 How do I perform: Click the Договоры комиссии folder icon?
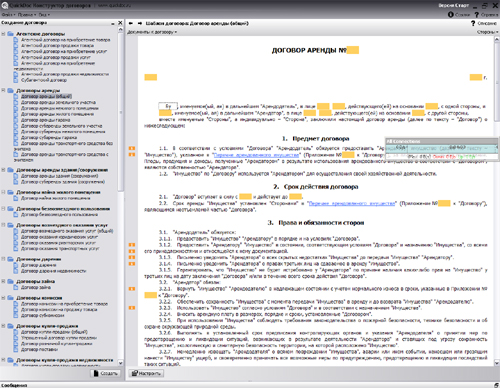10,298
